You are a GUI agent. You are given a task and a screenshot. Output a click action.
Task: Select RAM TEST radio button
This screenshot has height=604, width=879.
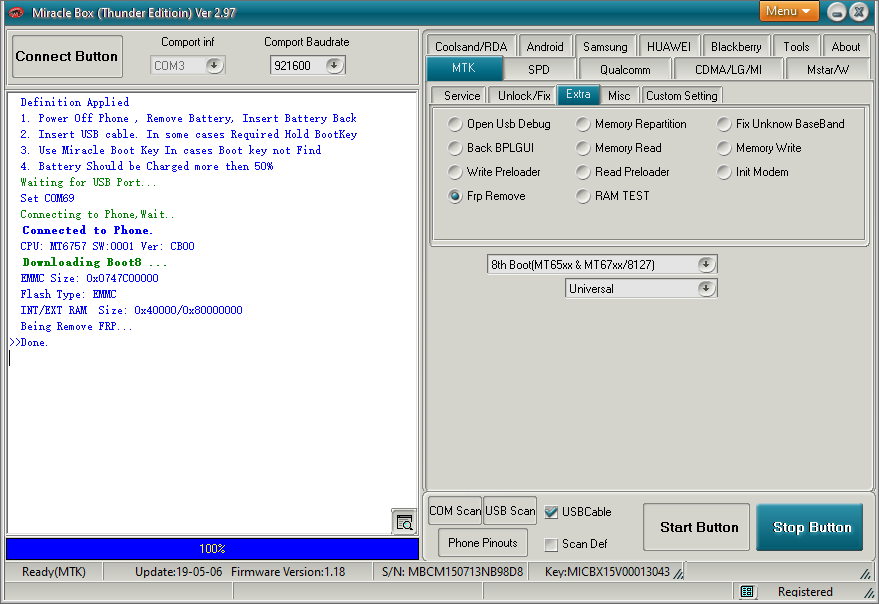coord(583,196)
